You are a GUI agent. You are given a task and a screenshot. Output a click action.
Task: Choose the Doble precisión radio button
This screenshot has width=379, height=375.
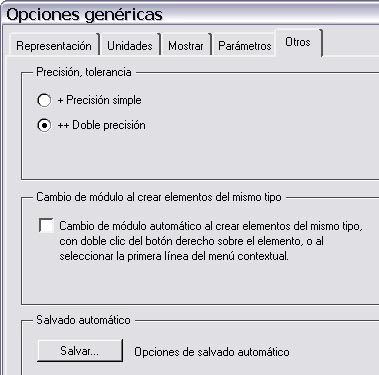(44, 125)
